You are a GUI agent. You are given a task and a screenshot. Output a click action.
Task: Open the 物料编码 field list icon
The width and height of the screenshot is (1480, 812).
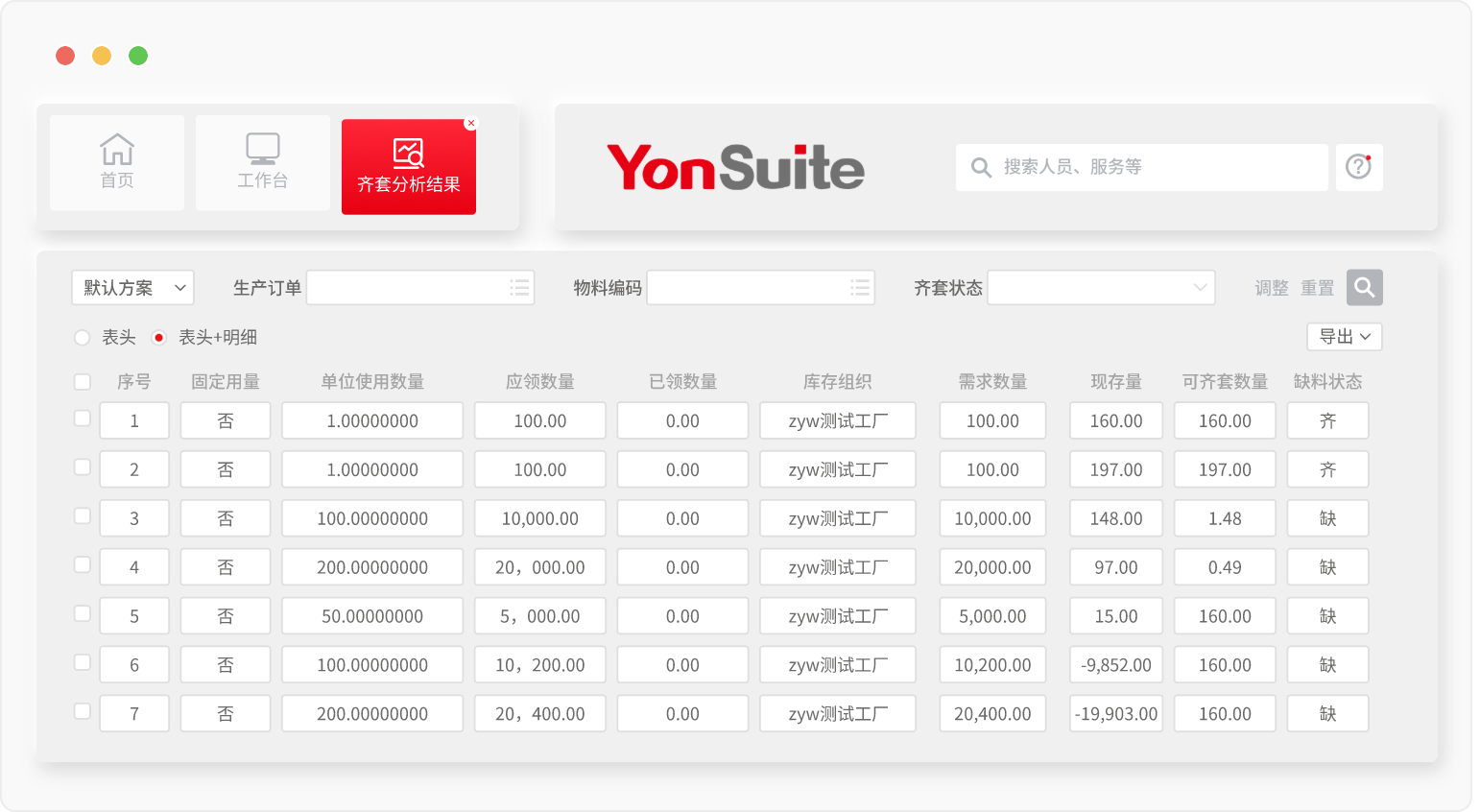[x=860, y=288]
